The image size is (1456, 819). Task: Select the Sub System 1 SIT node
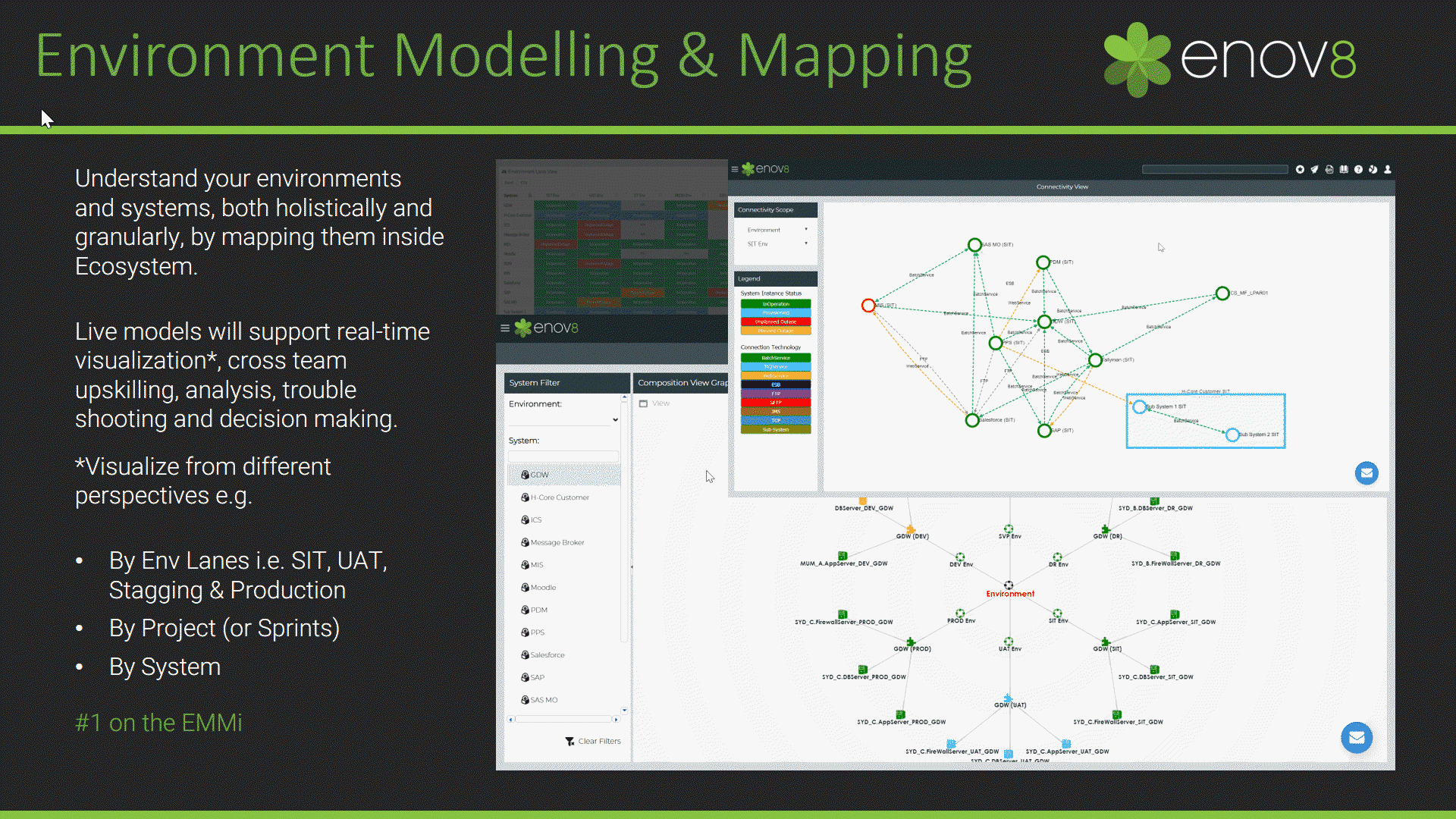tap(1140, 407)
